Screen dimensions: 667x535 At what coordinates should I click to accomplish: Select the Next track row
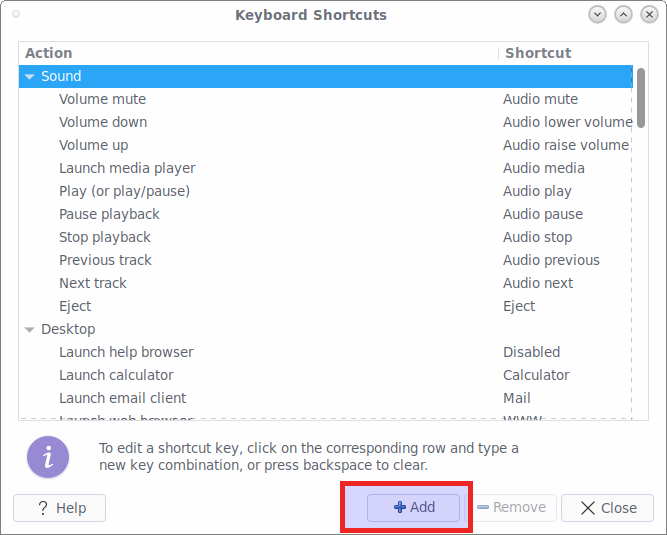click(95, 283)
